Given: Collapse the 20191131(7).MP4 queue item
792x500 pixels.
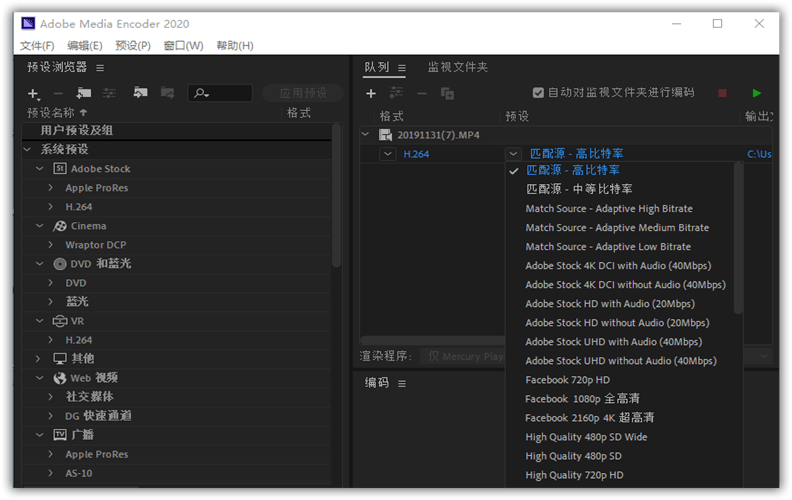Looking at the screenshot, I should (x=365, y=134).
